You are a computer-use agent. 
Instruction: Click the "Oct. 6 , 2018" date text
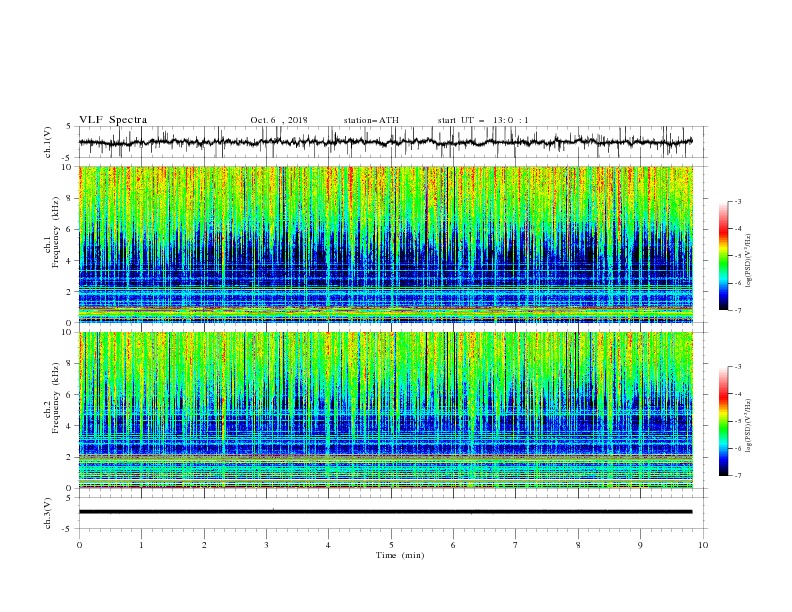click(279, 120)
